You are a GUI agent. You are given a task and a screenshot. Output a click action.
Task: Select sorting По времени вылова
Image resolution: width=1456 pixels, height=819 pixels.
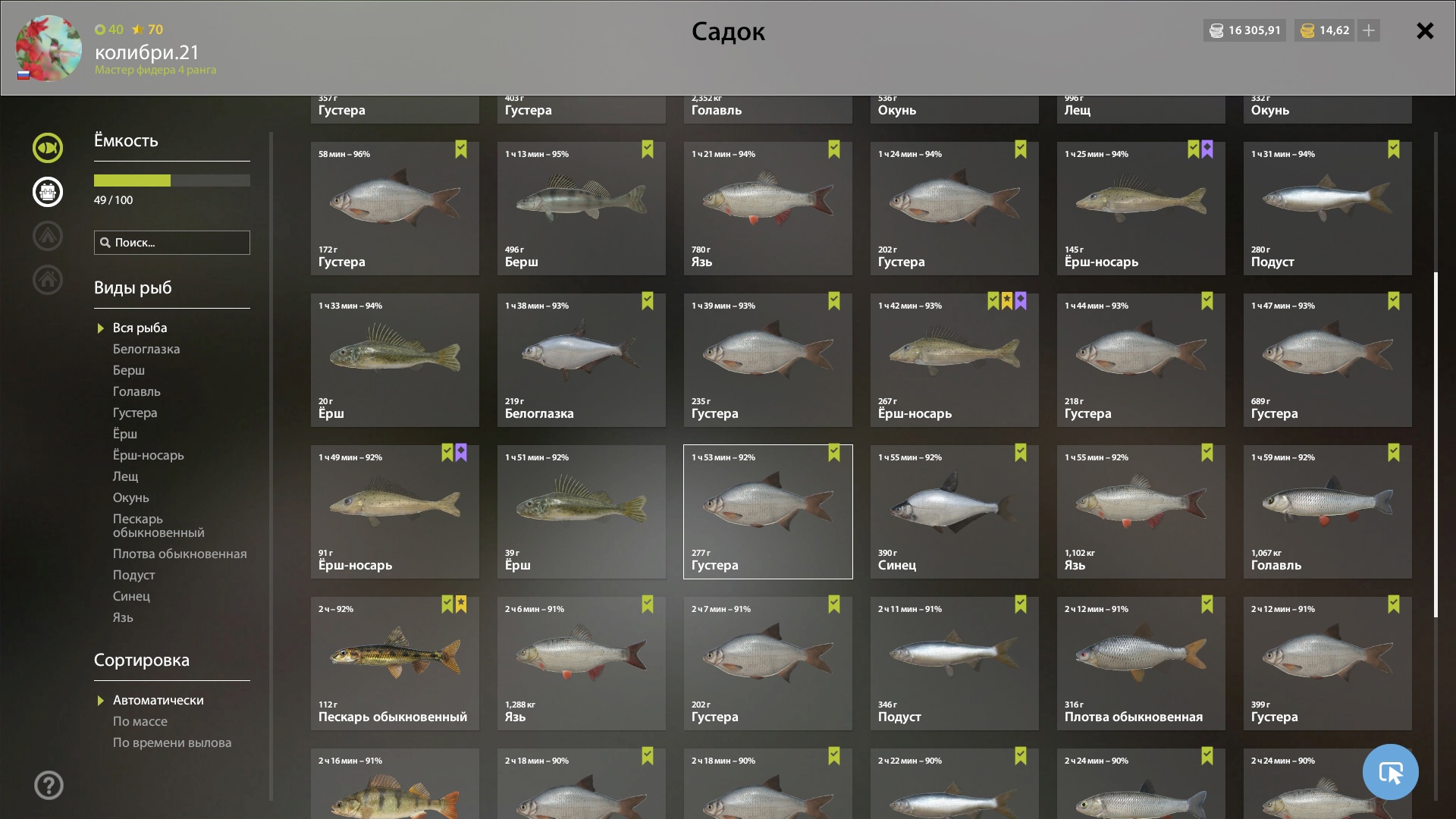pos(172,742)
